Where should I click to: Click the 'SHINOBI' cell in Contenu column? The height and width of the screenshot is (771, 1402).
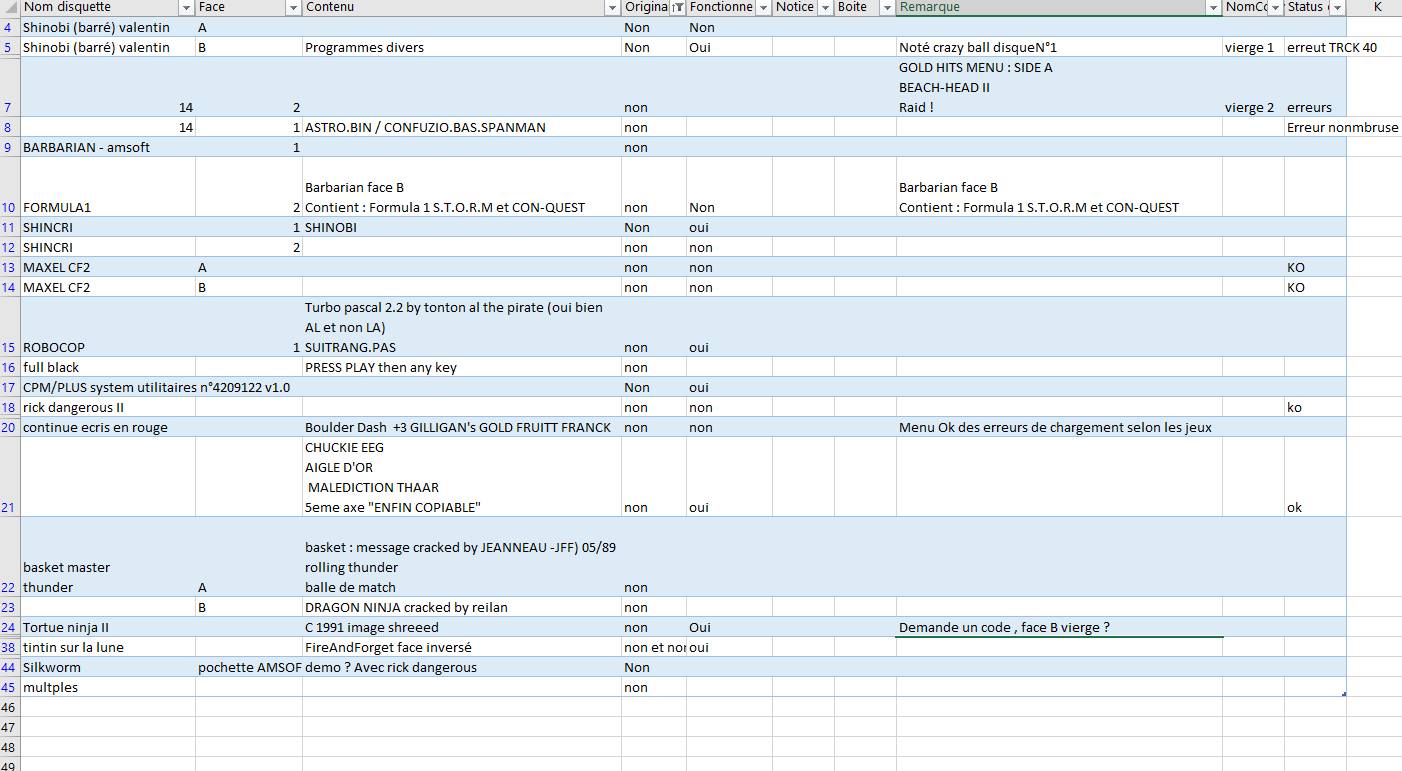point(462,227)
